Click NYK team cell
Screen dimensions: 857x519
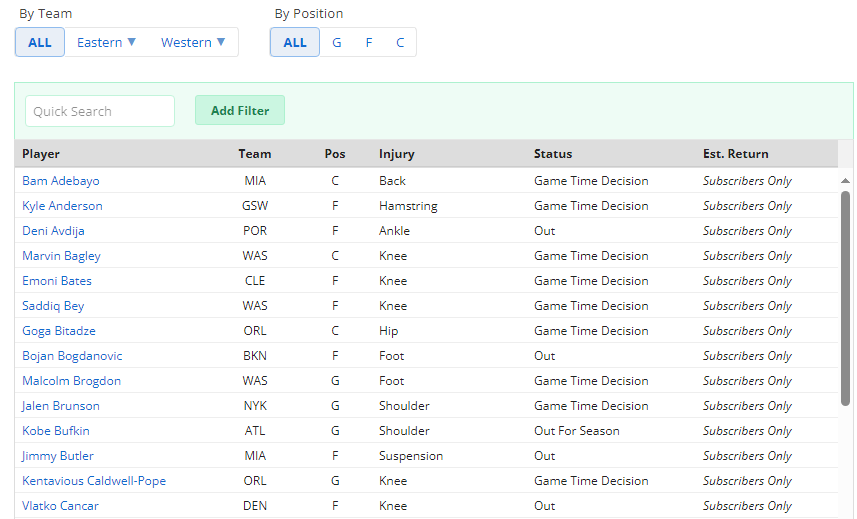point(255,406)
